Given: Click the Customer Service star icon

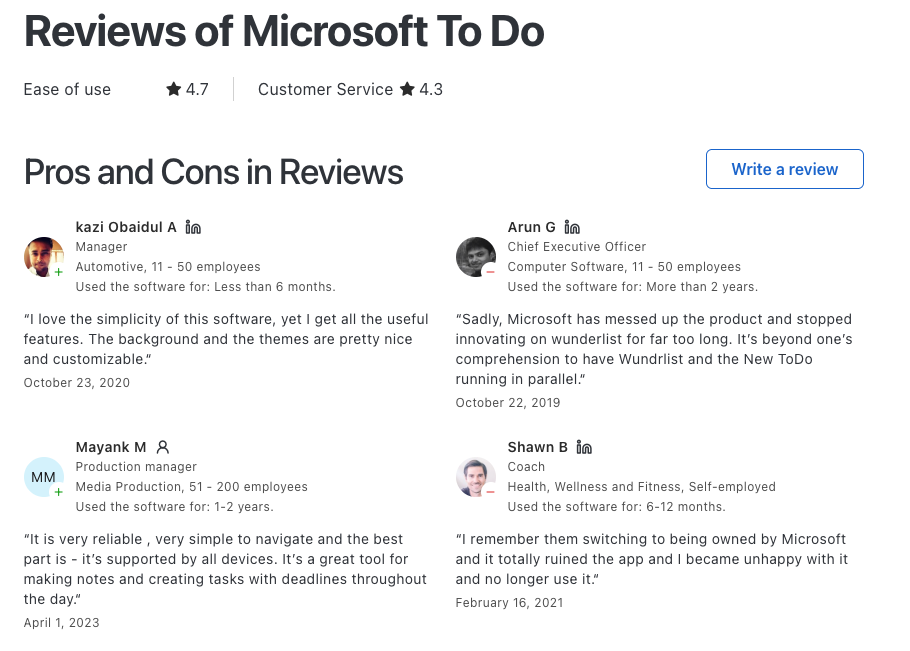Looking at the screenshot, I should (407, 89).
